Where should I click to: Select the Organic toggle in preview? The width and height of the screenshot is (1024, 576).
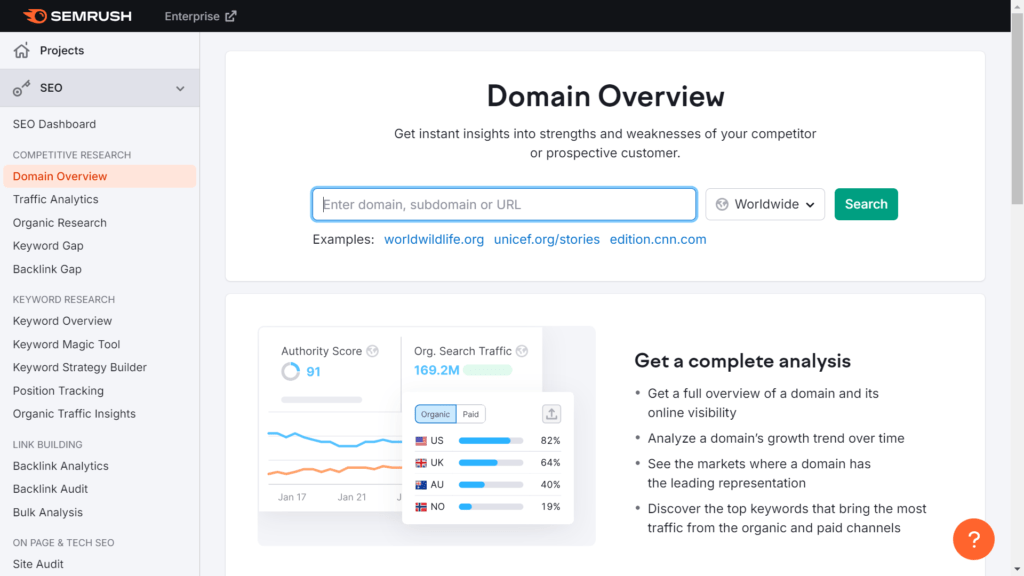tap(435, 414)
